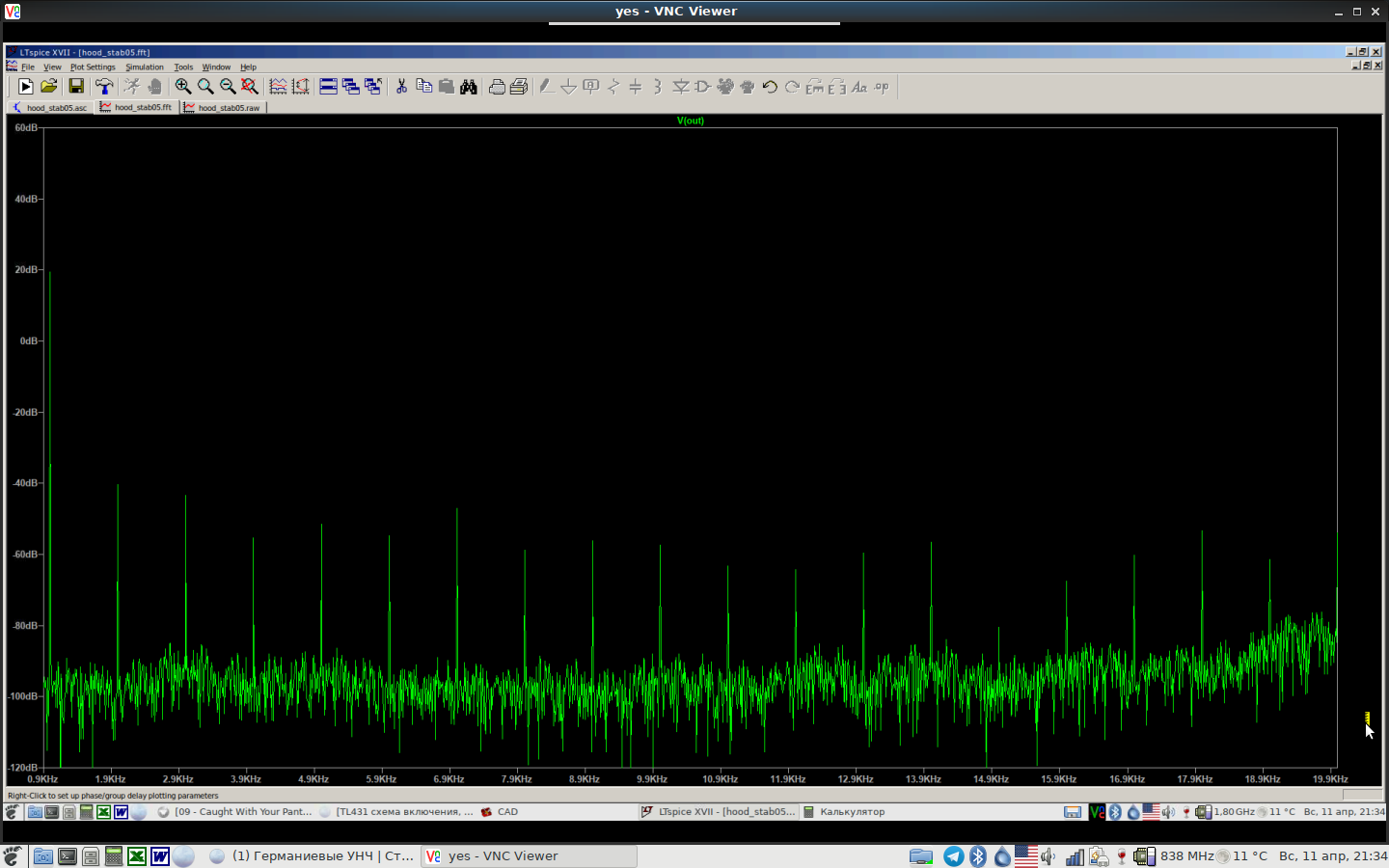Click the Print icon
Image resolution: width=1389 pixels, height=868 pixels.
[x=497, y=87]
